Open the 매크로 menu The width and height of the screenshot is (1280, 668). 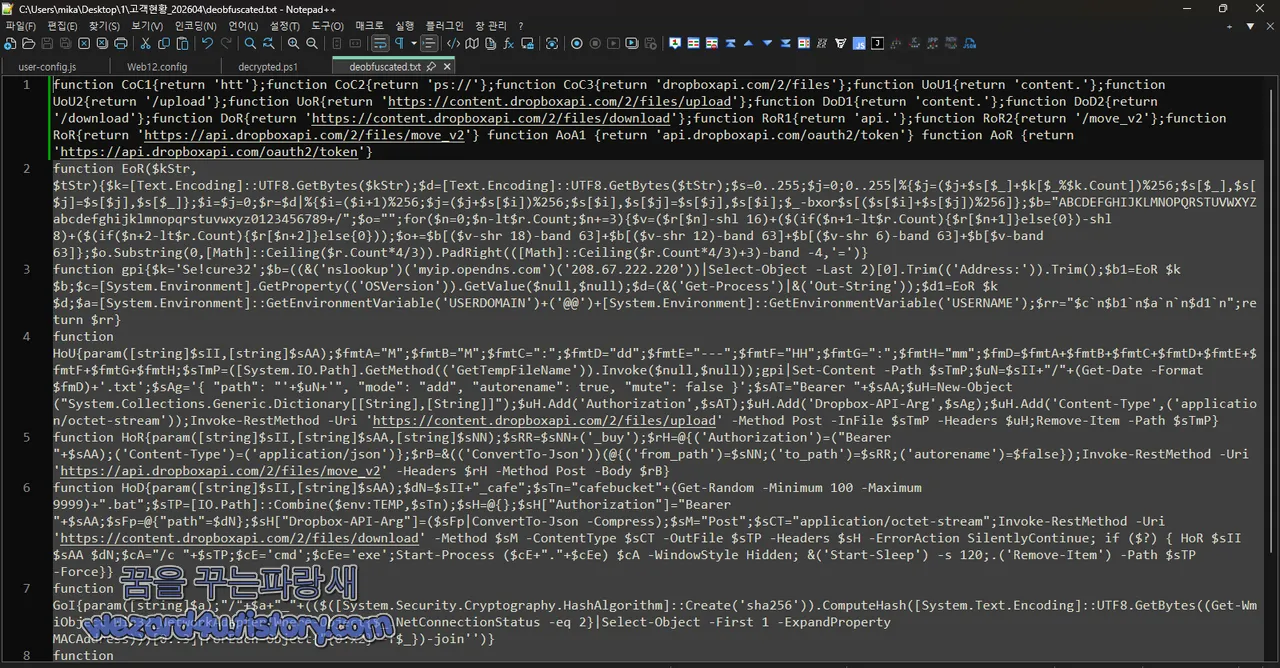pyautogui.click(x=369, y=26)
